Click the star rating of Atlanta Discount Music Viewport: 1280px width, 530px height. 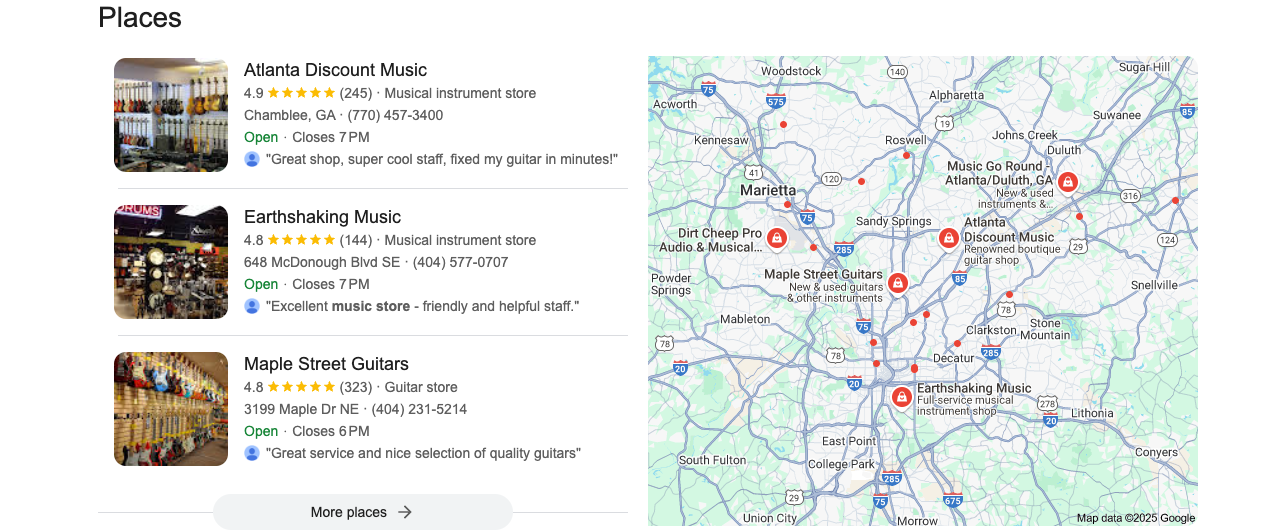pos(301,93)
